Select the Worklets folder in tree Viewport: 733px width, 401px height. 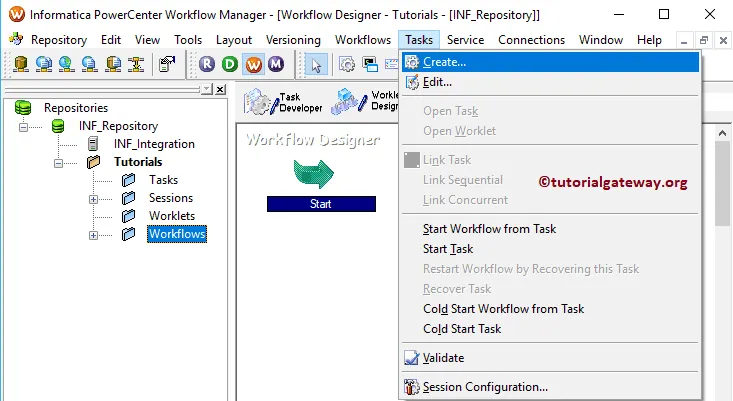172,216
